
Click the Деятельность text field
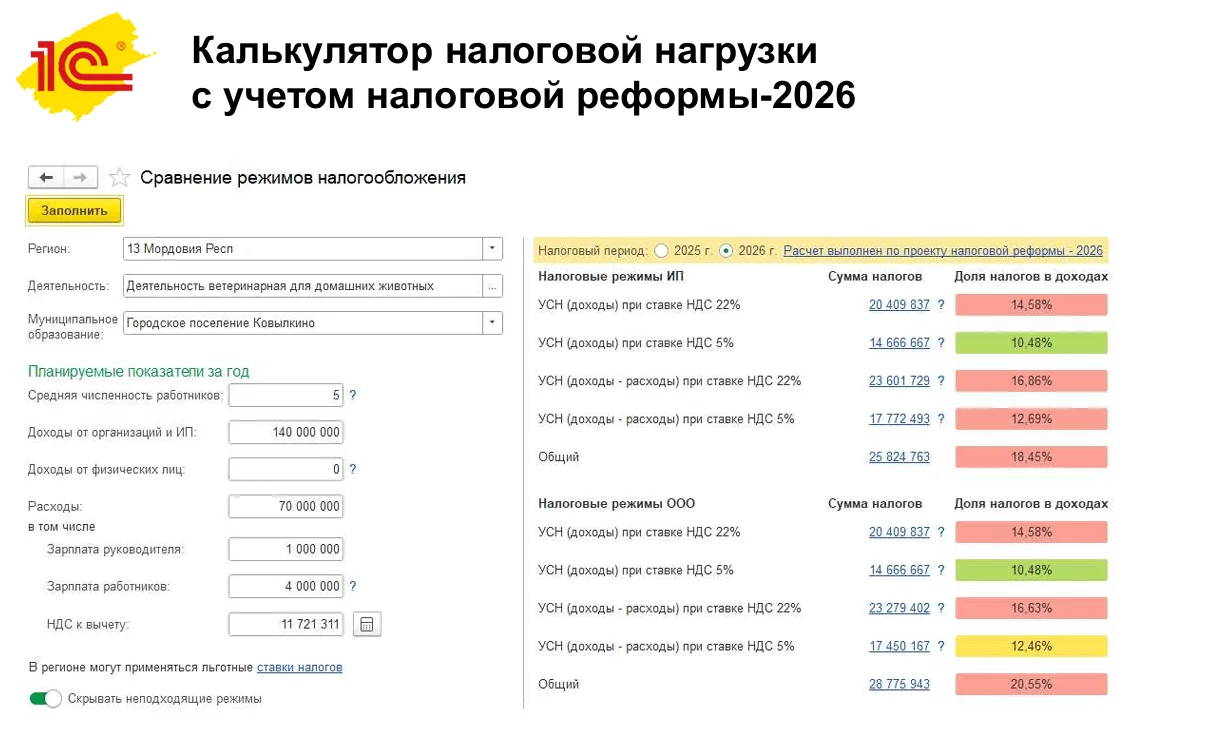point(302,286)
